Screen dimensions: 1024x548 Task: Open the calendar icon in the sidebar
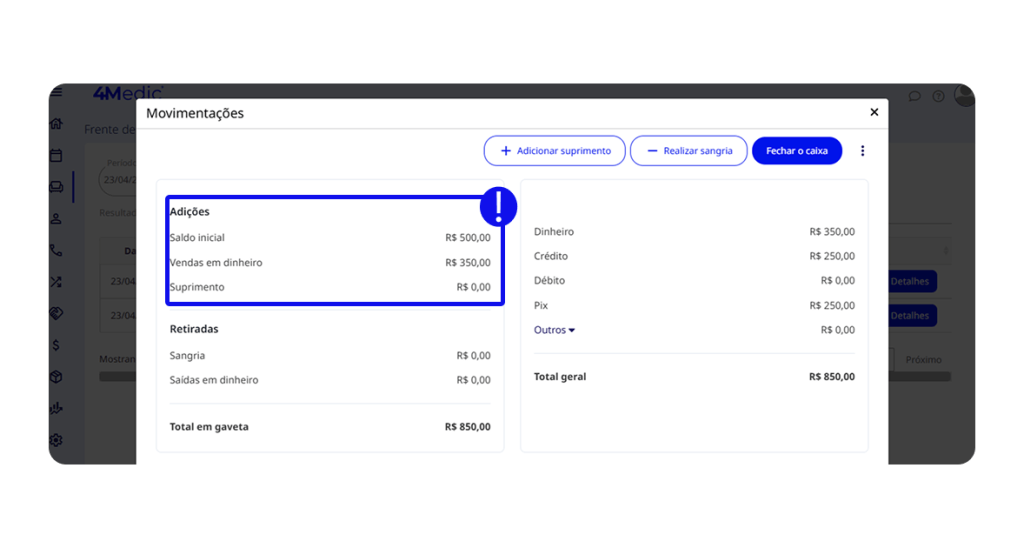[56, 155]
